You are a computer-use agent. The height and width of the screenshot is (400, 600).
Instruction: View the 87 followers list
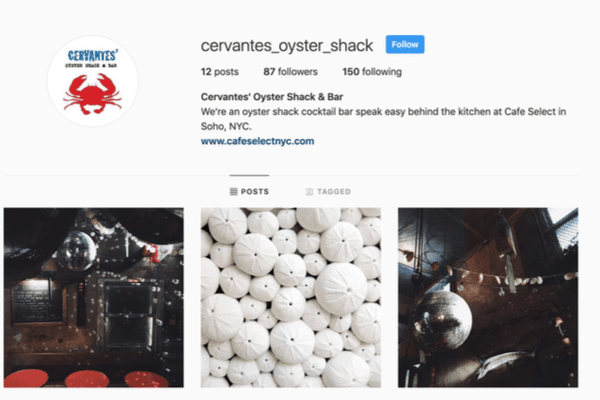click(x=290, y=72)
